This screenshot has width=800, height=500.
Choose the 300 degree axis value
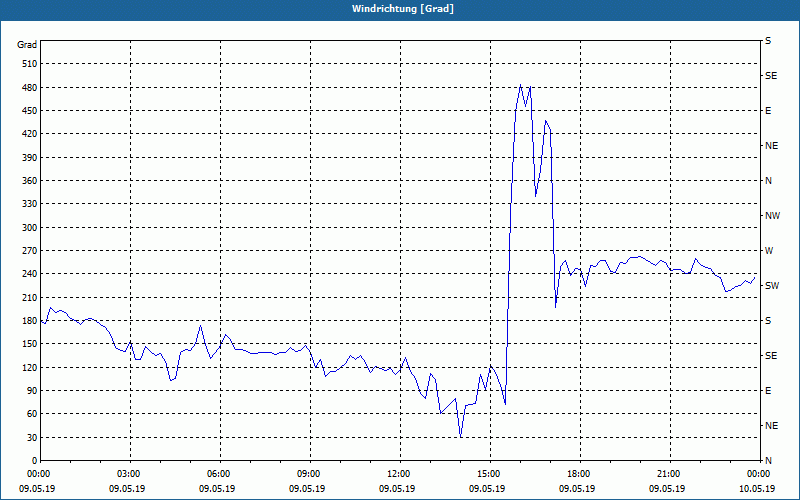pyautogui.click(x=30, y=228)
